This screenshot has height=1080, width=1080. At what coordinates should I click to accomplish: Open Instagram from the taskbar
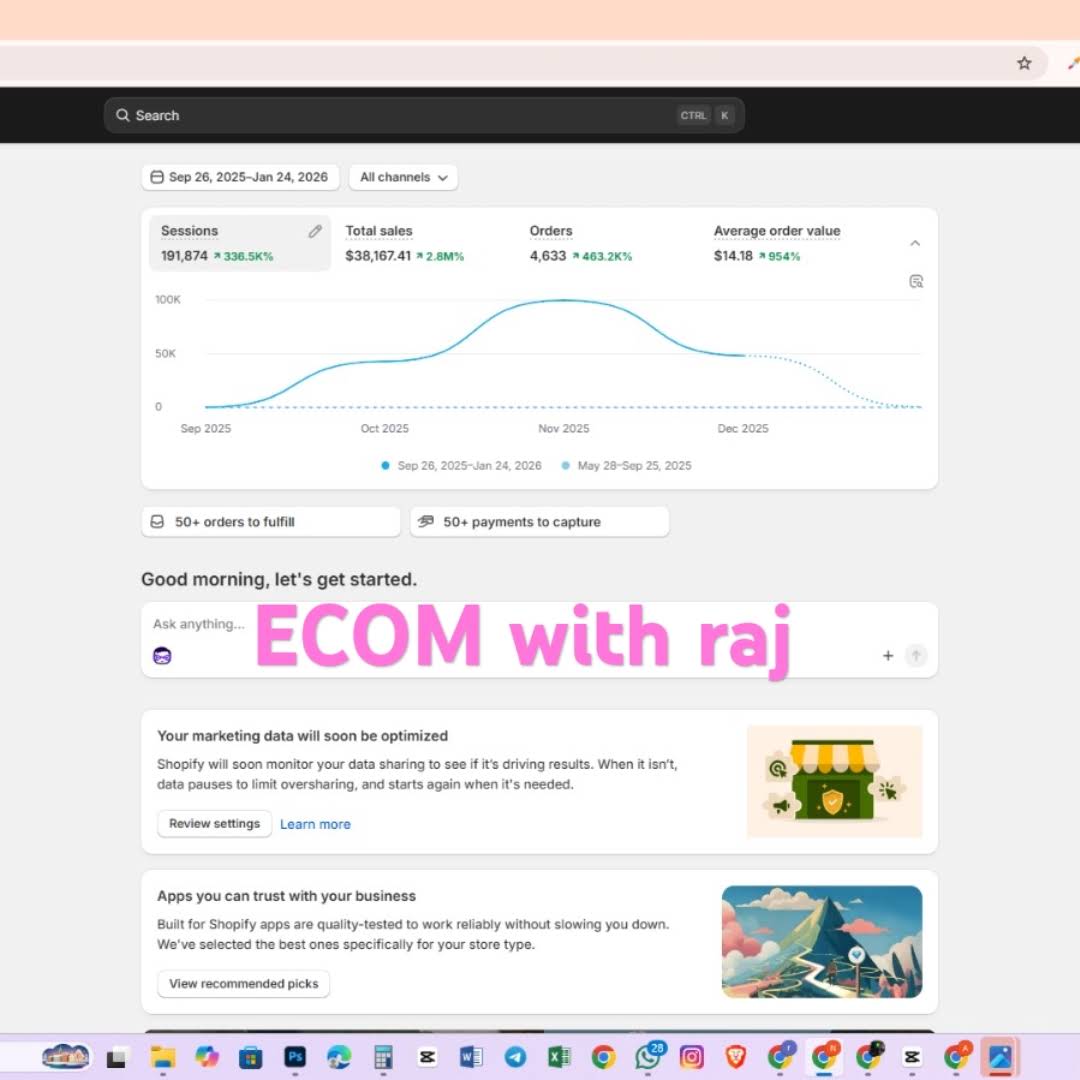pos(692,1057)
